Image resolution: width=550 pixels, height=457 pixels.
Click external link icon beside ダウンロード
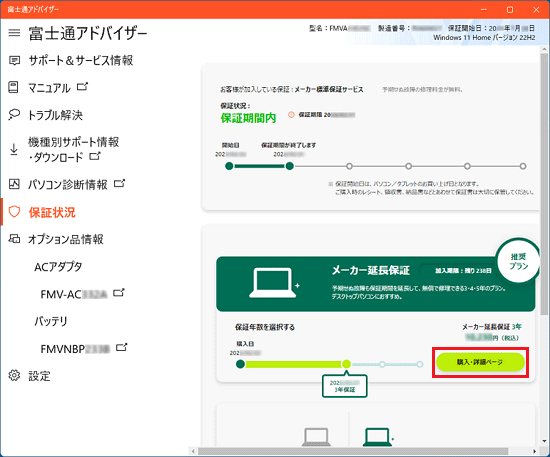pos(95,156)
